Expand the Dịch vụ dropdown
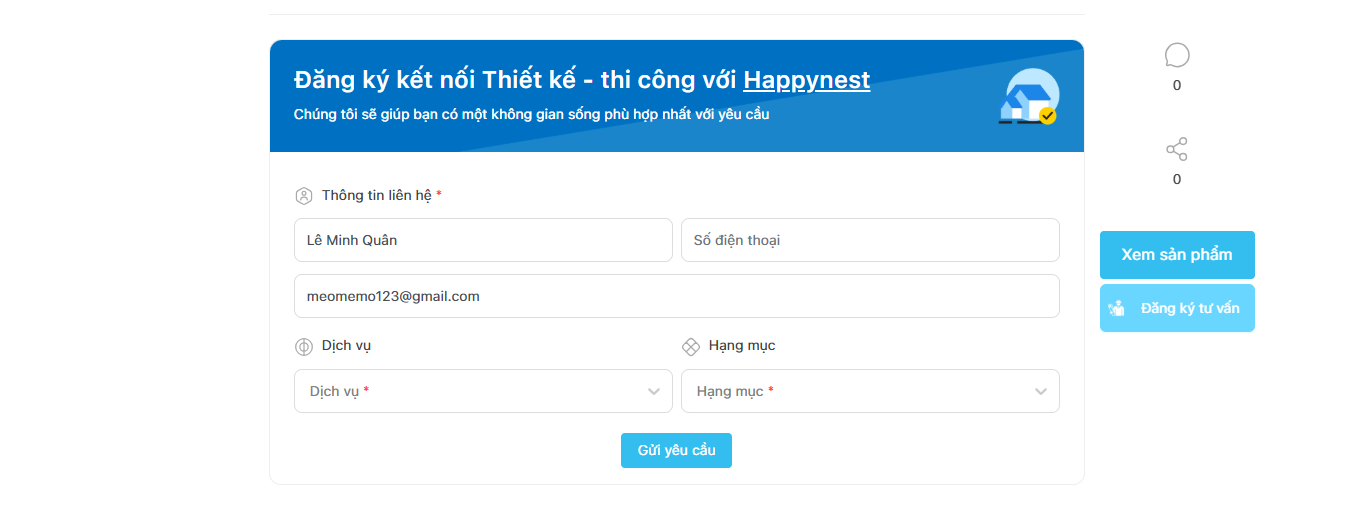 (482, 391)
